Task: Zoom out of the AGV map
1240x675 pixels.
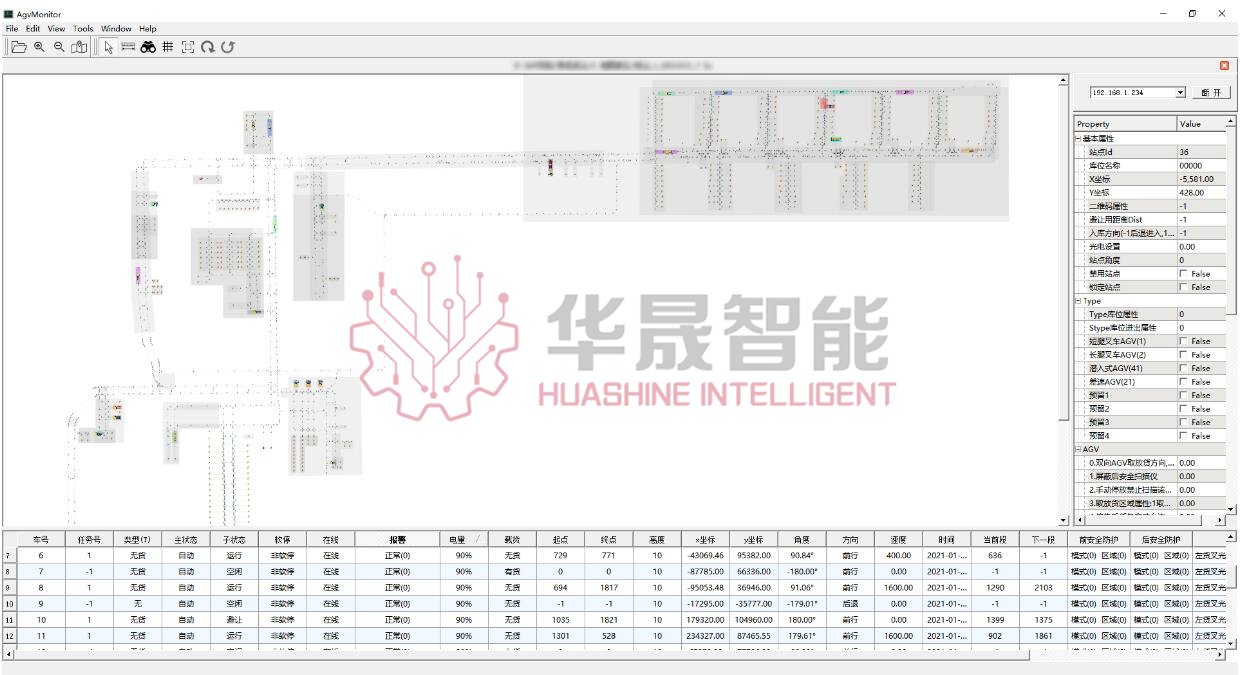Action: pos(59,47)
